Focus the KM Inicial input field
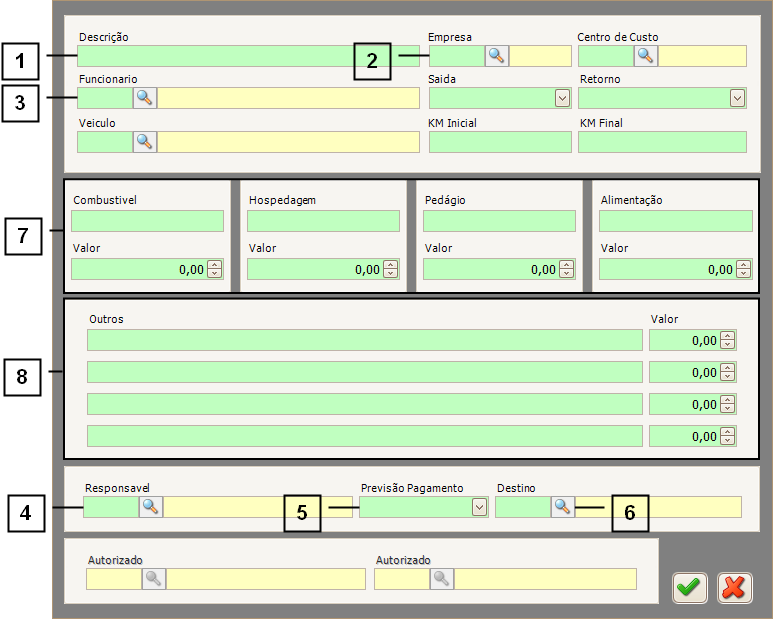 [x=500, y=142]
